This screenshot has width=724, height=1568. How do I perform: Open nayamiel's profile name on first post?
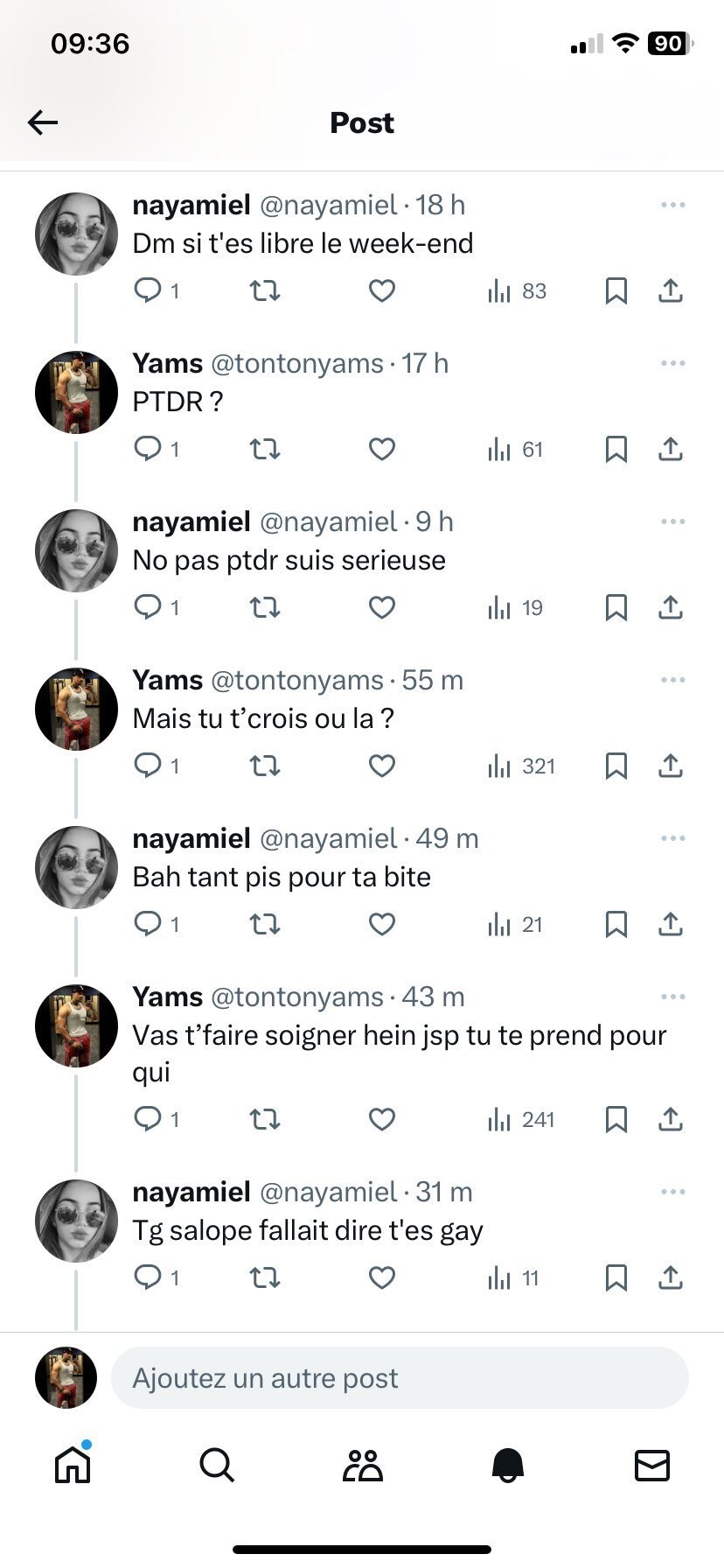pos(191,205)
